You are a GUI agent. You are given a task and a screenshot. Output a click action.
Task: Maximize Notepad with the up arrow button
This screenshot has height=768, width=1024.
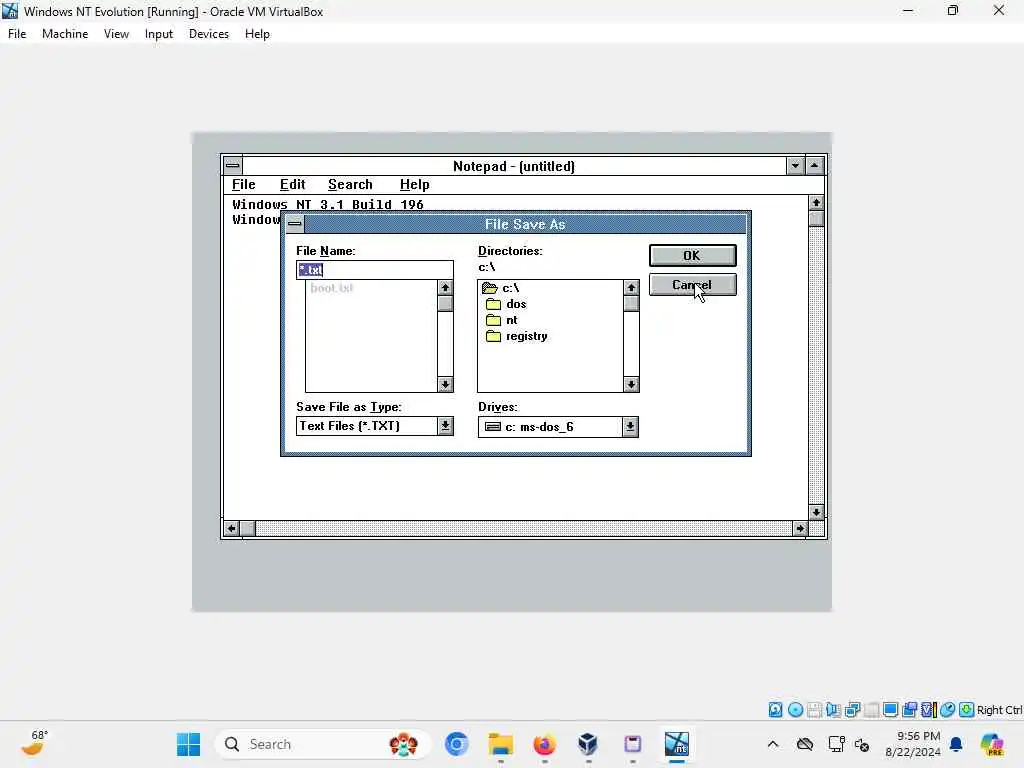pos(814,166)
